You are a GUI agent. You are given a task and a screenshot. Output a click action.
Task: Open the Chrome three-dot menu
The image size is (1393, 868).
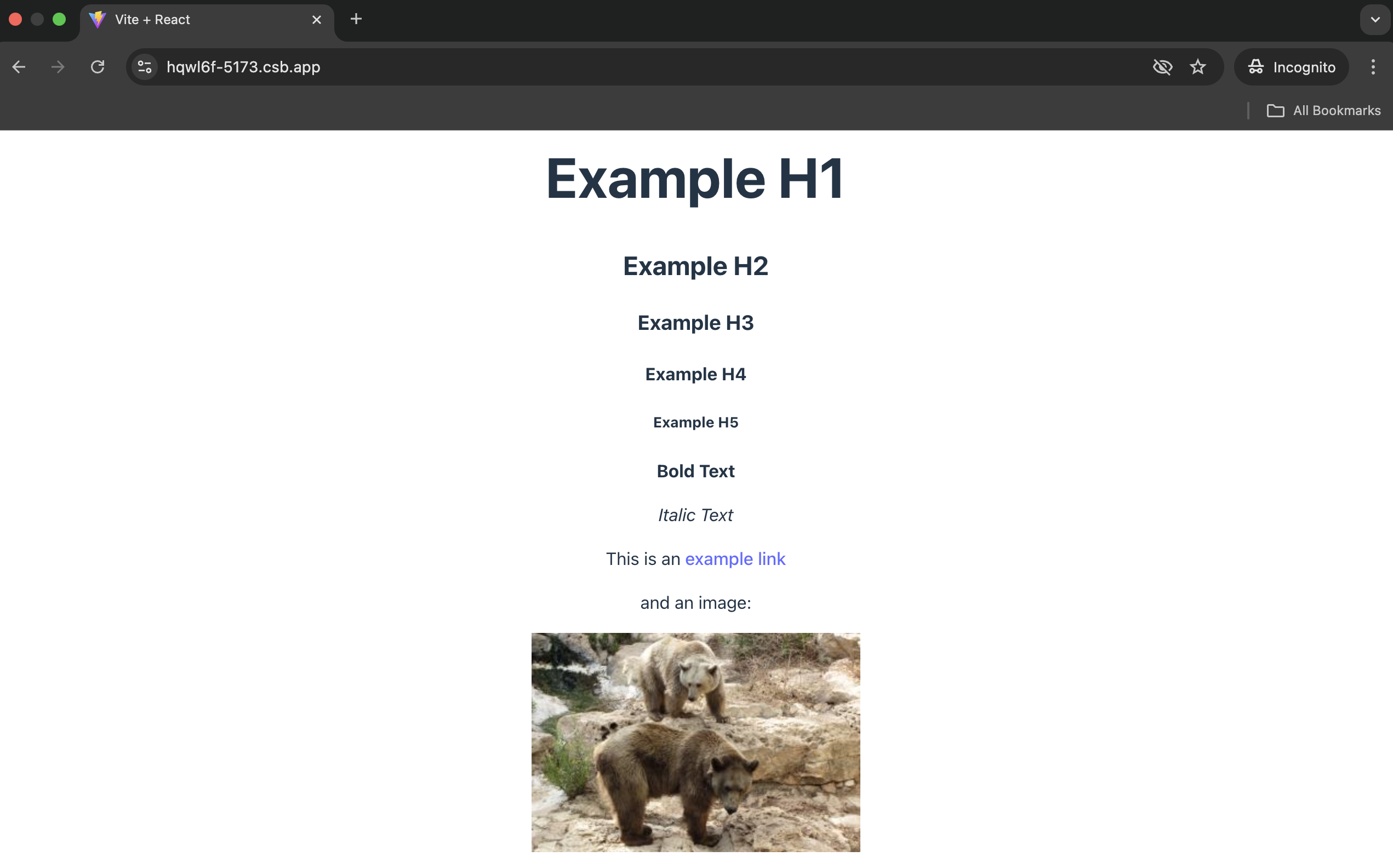[x=1372, y=67]
